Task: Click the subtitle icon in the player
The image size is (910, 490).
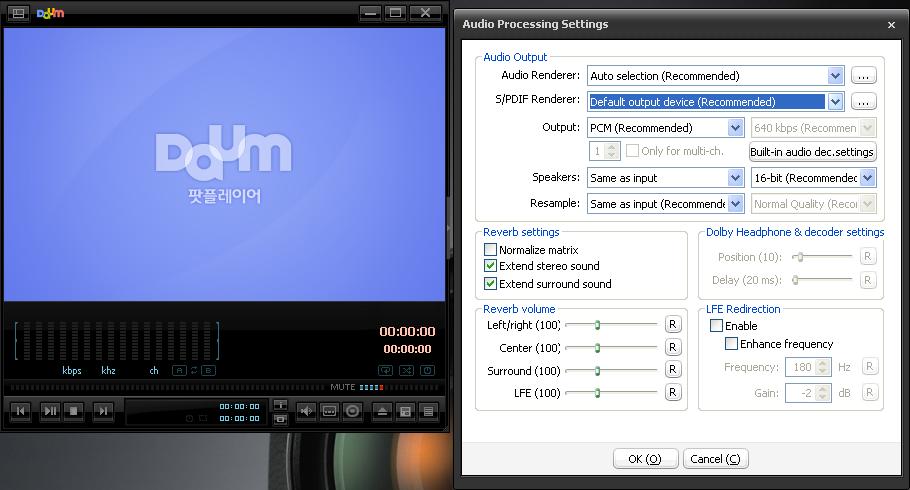Action: (x=329, y=411)
